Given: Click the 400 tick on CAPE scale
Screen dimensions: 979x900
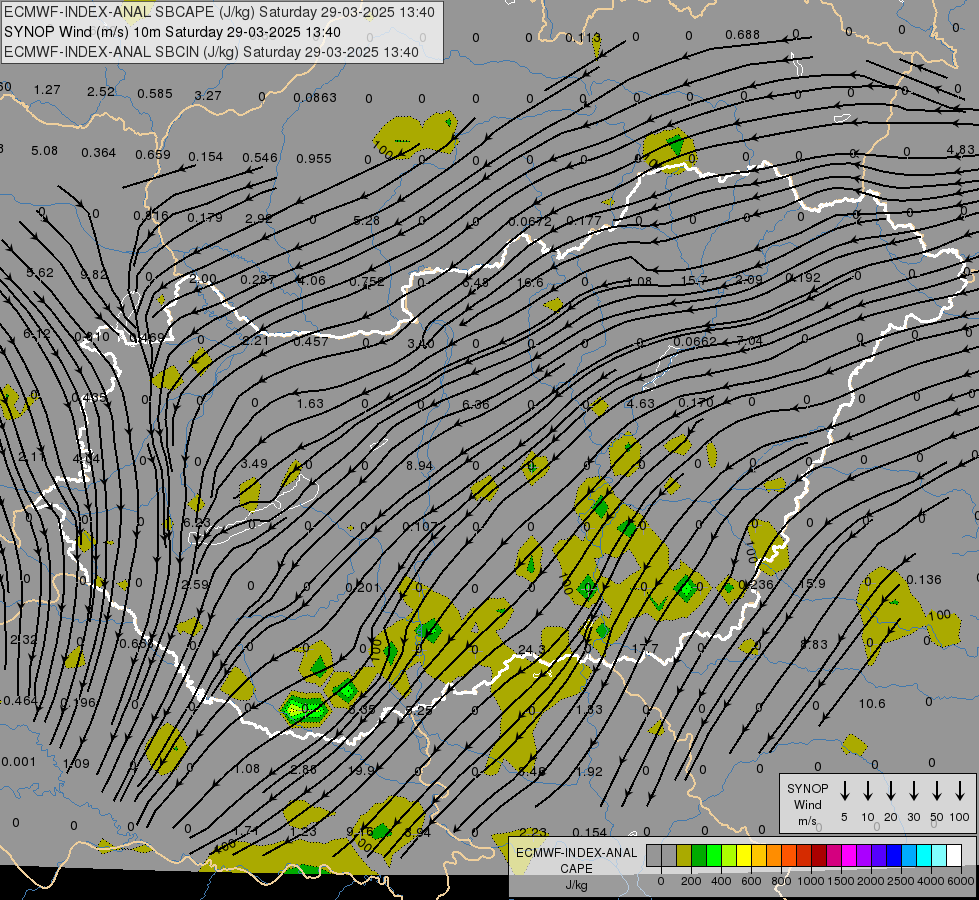Looking at the screenshot, I should pyautogui.click(x=721, y=881).
